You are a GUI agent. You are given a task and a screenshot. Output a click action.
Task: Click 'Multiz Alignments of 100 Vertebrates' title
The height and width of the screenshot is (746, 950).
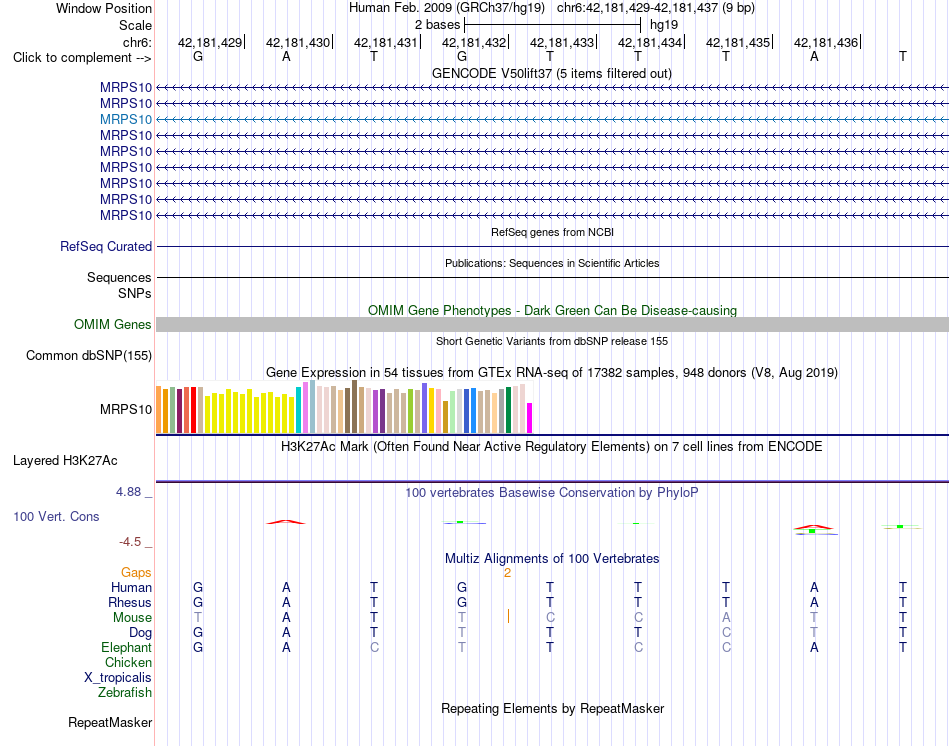coord(552,559)
